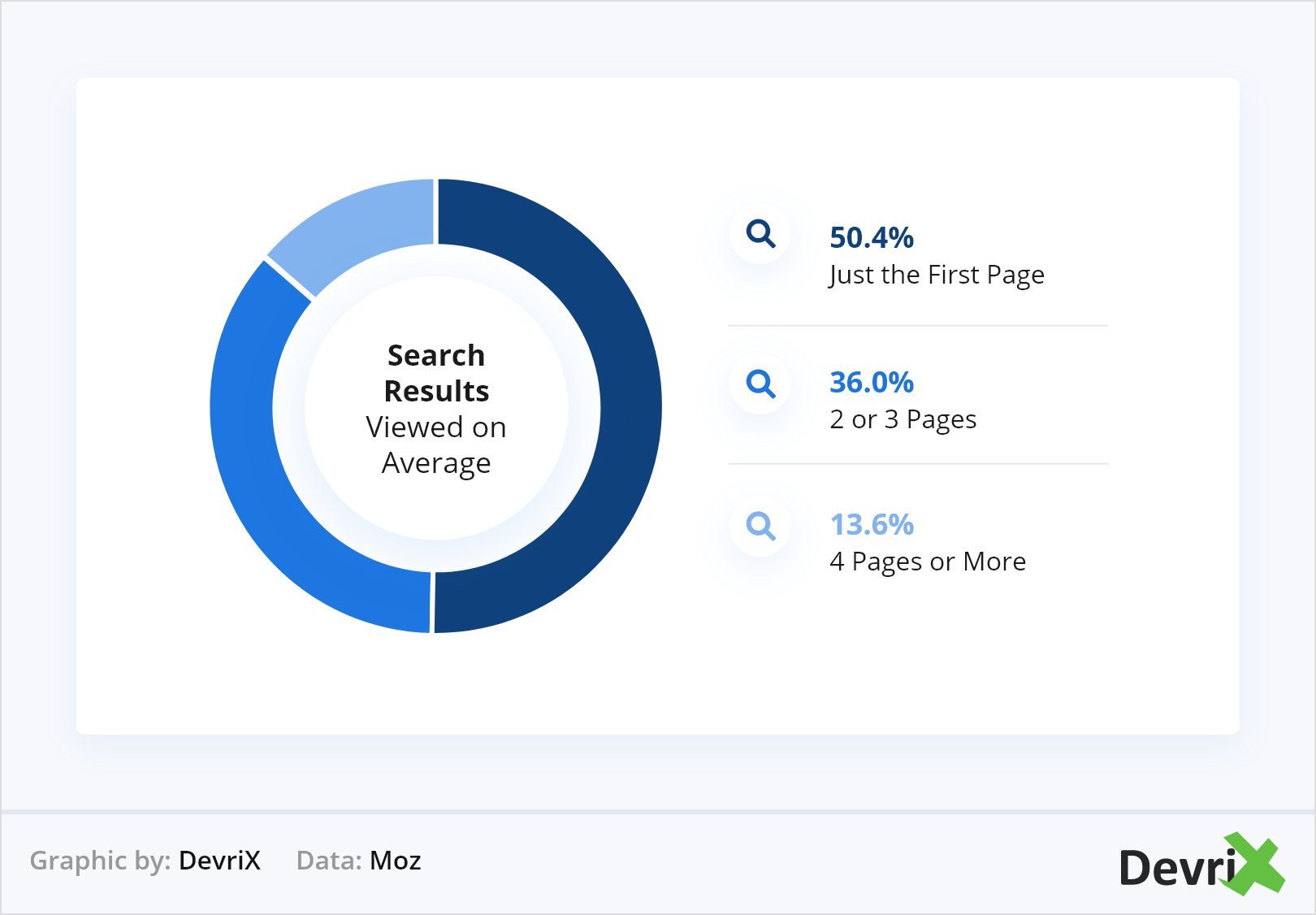
Task: Click the gray Graphic by: label
Action: [x=100, y=861]
